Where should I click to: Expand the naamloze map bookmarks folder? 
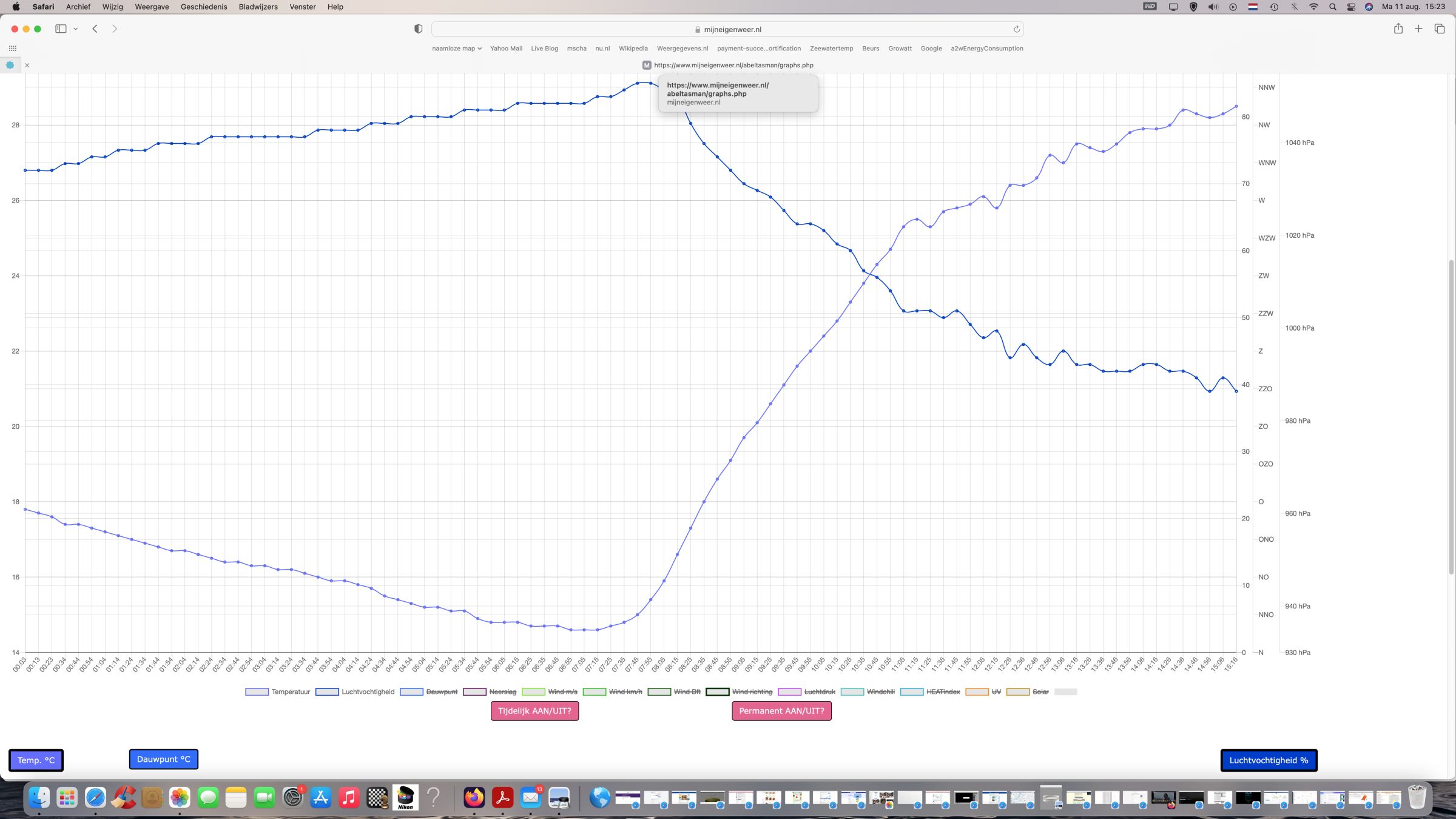click(456, 49)
